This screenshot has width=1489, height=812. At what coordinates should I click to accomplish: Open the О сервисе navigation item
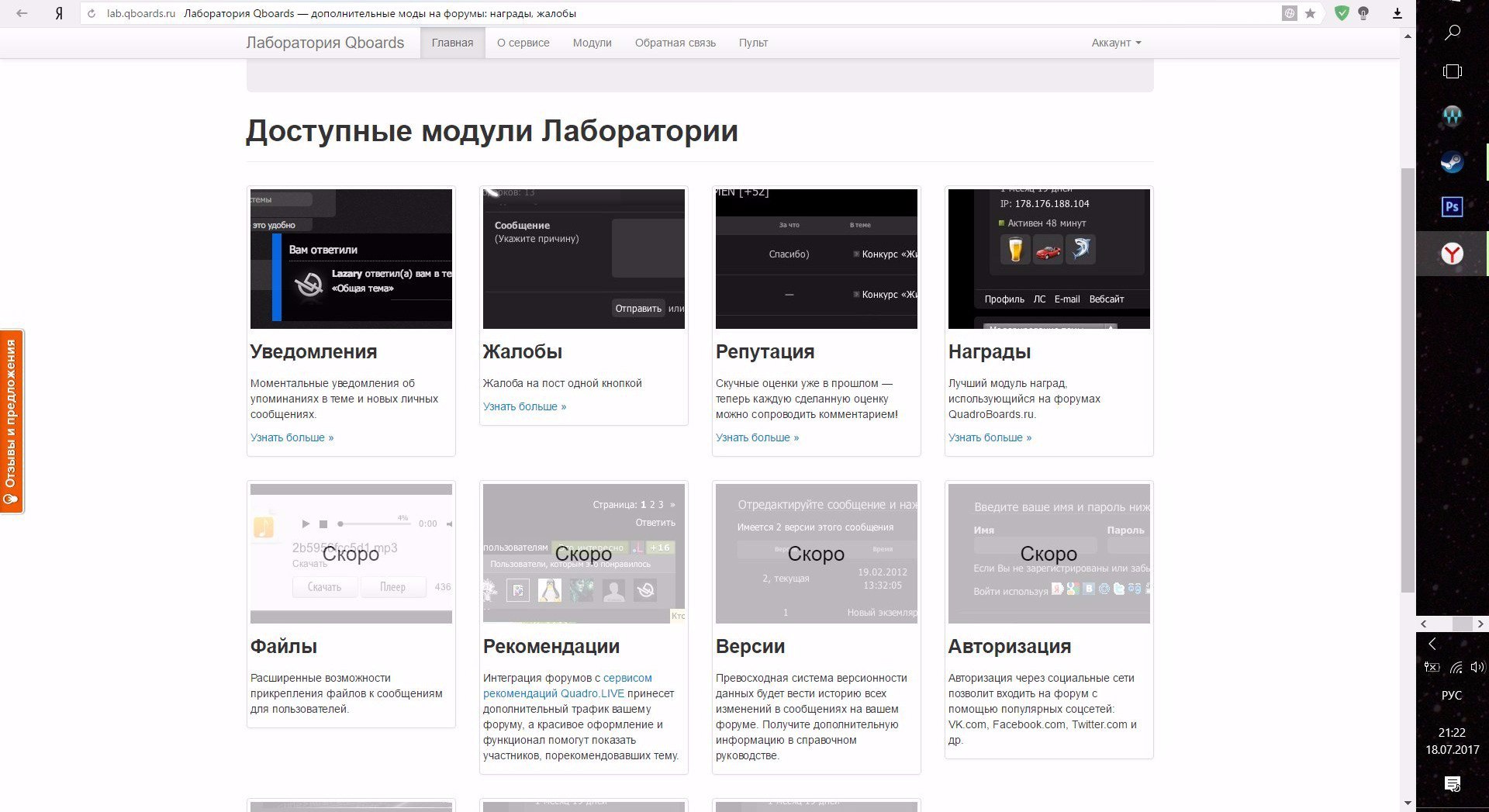click(x=523, y=43)
